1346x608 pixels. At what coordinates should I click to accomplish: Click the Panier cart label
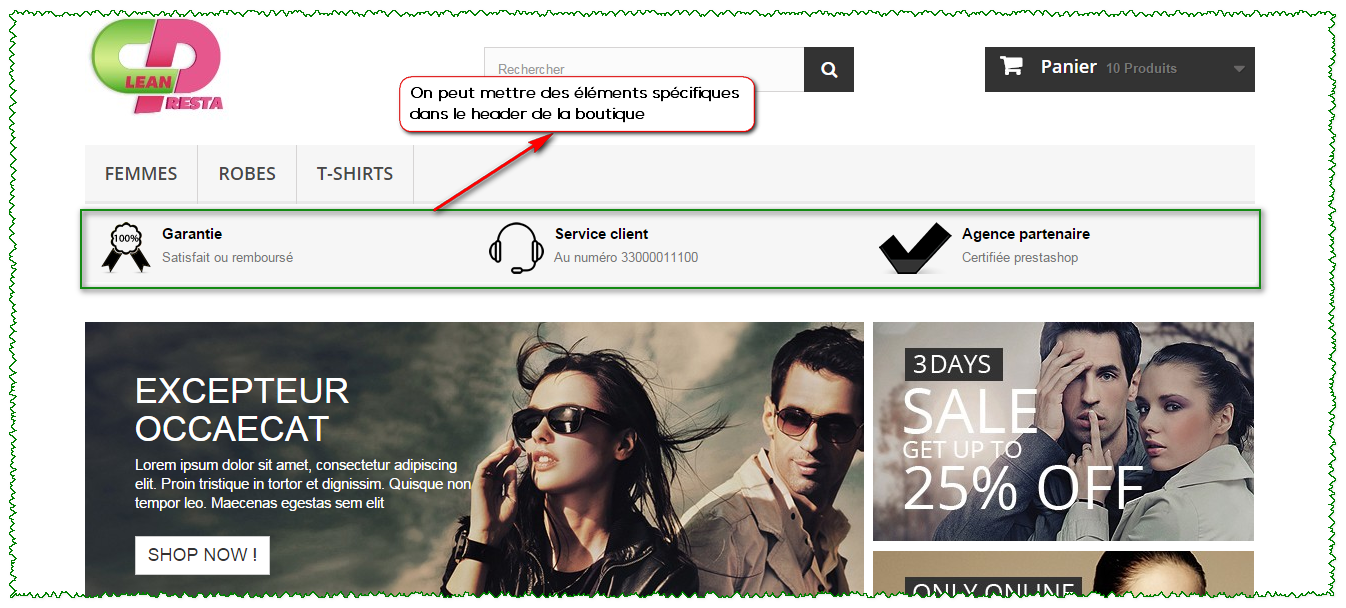tap(1069, 67)
